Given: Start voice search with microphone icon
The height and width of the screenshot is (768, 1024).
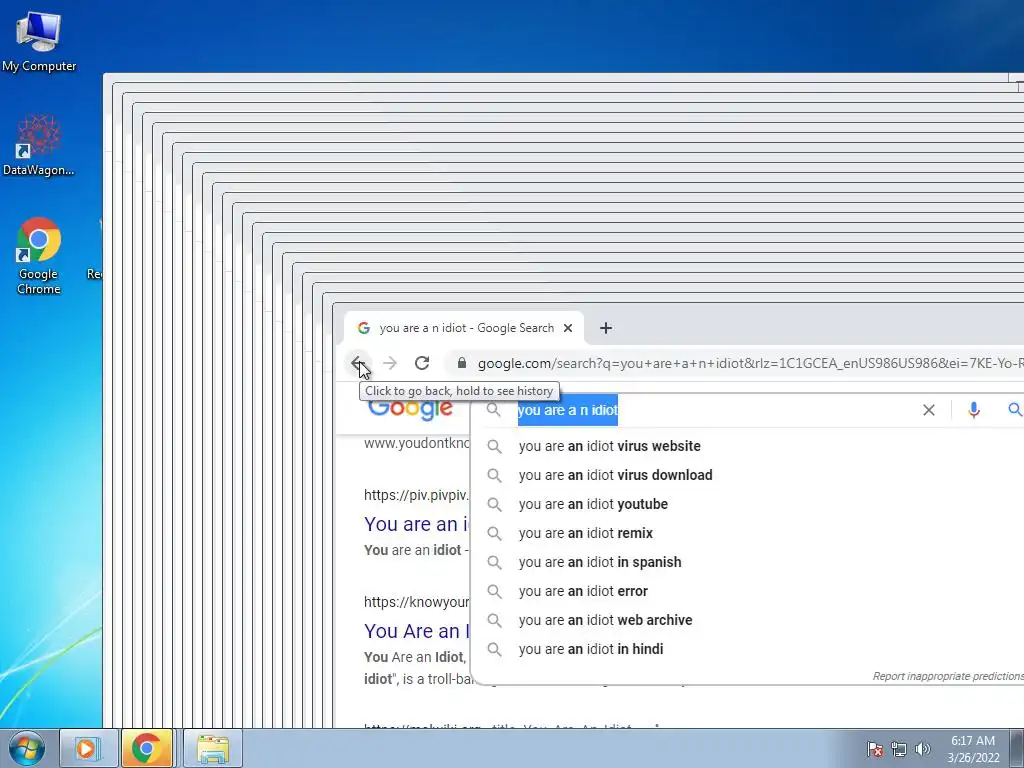Looking at the screenshot, I should 974,410.
